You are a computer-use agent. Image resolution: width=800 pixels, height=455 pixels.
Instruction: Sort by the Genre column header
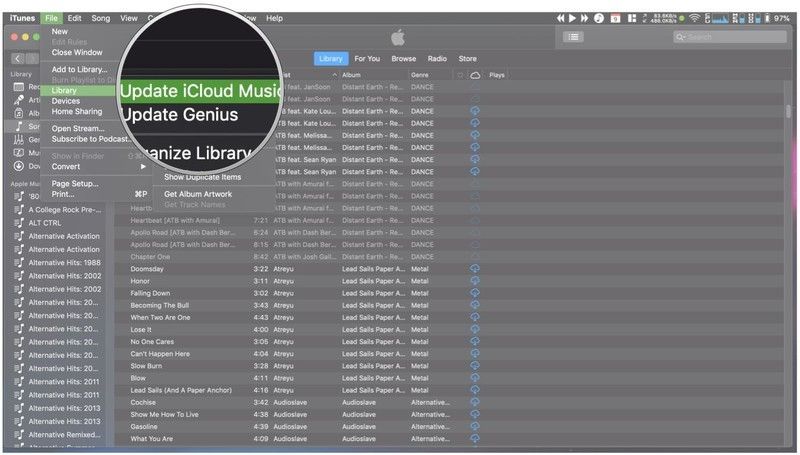point(419,75)
